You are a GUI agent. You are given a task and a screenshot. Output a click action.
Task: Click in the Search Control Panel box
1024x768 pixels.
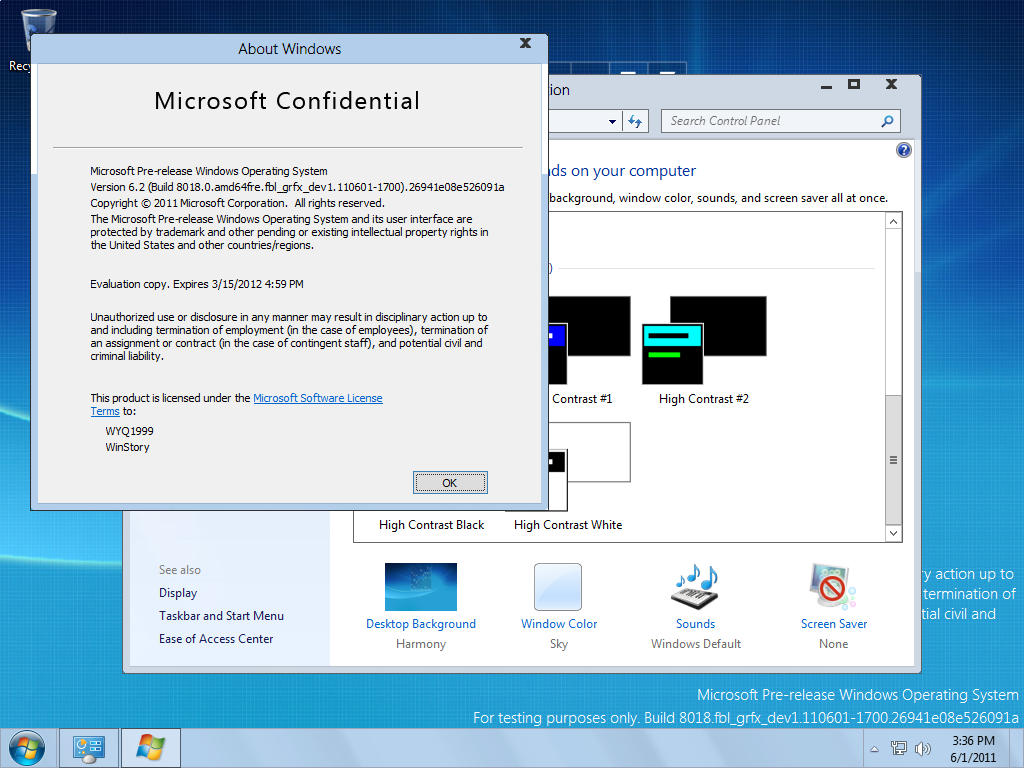point(770,121)
